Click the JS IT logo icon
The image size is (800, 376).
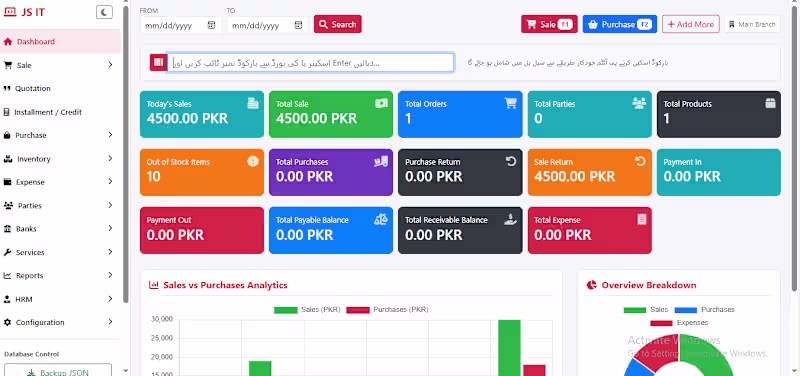10,12
